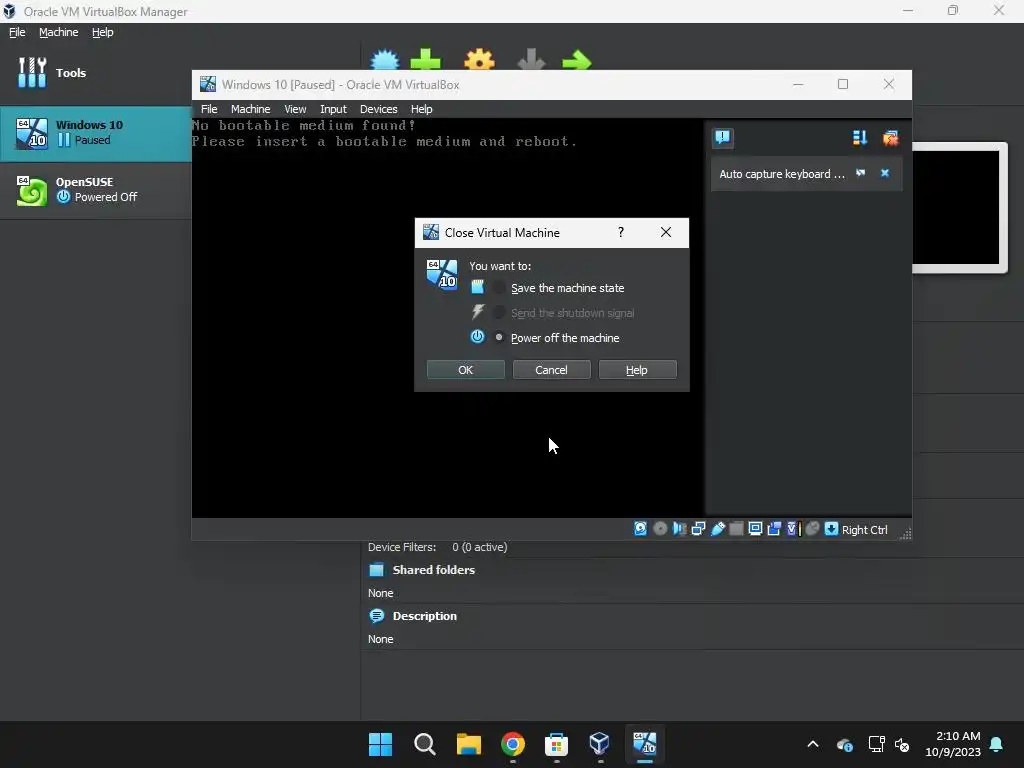Click the mouse integration indicator in status bar
Viewport: 1024px width, 768px height.
tap(812, 529)
